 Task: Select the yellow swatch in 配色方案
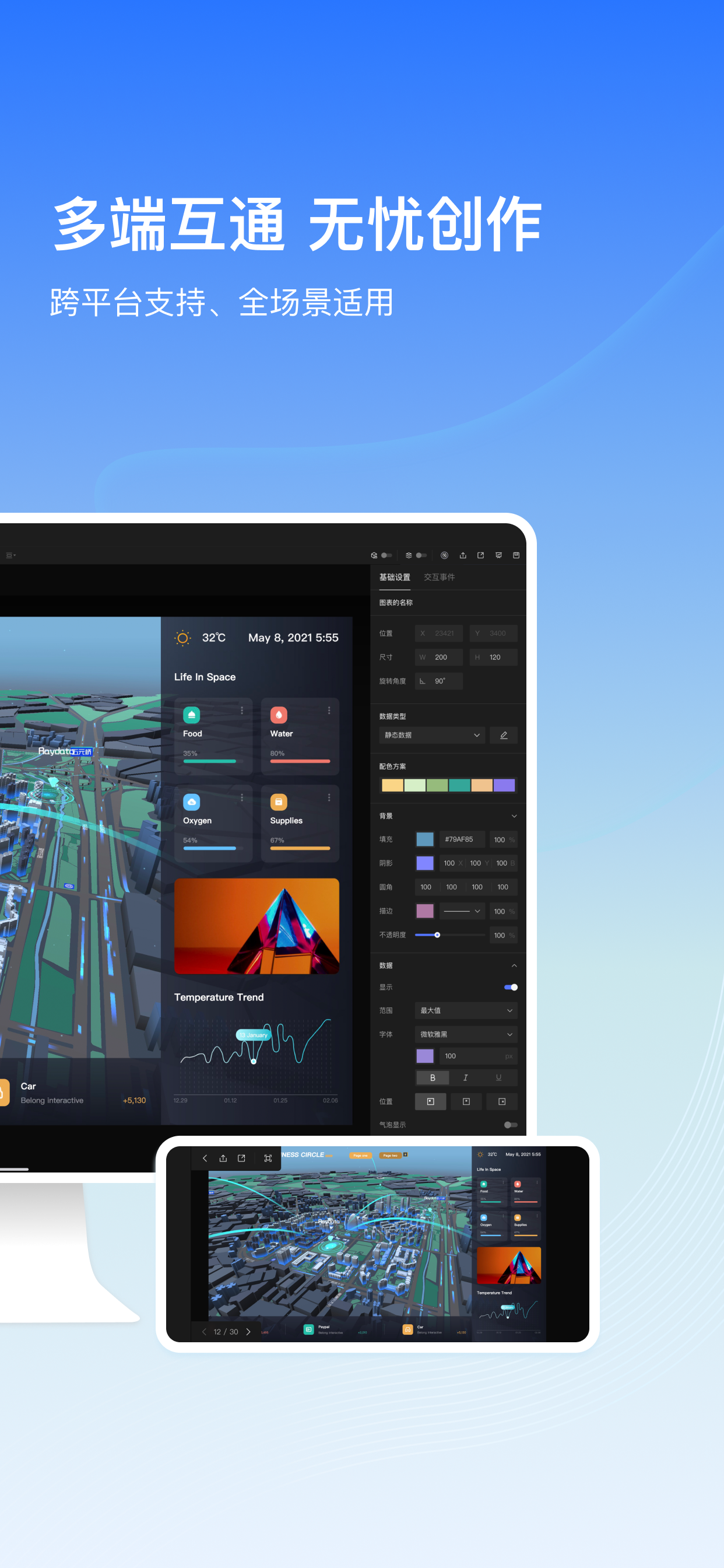(x=392, y=785)
